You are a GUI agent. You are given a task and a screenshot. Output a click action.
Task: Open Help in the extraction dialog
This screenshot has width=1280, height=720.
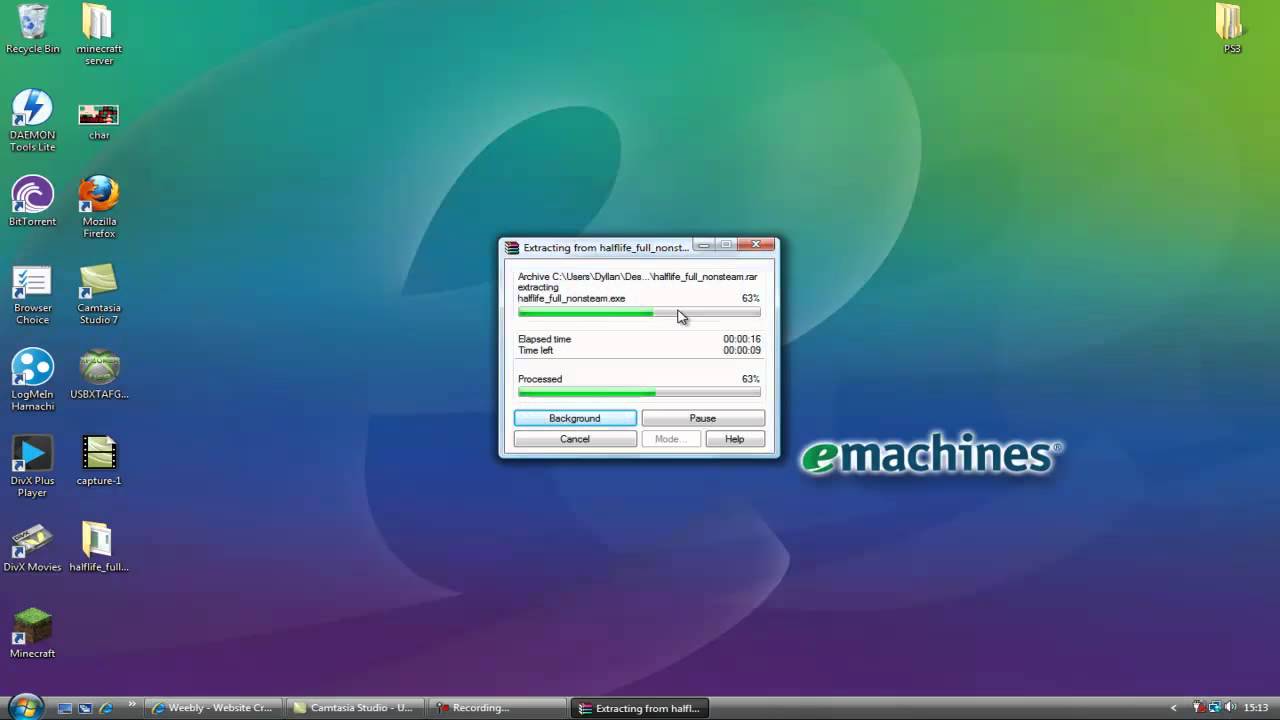click(x=735, y=439)
